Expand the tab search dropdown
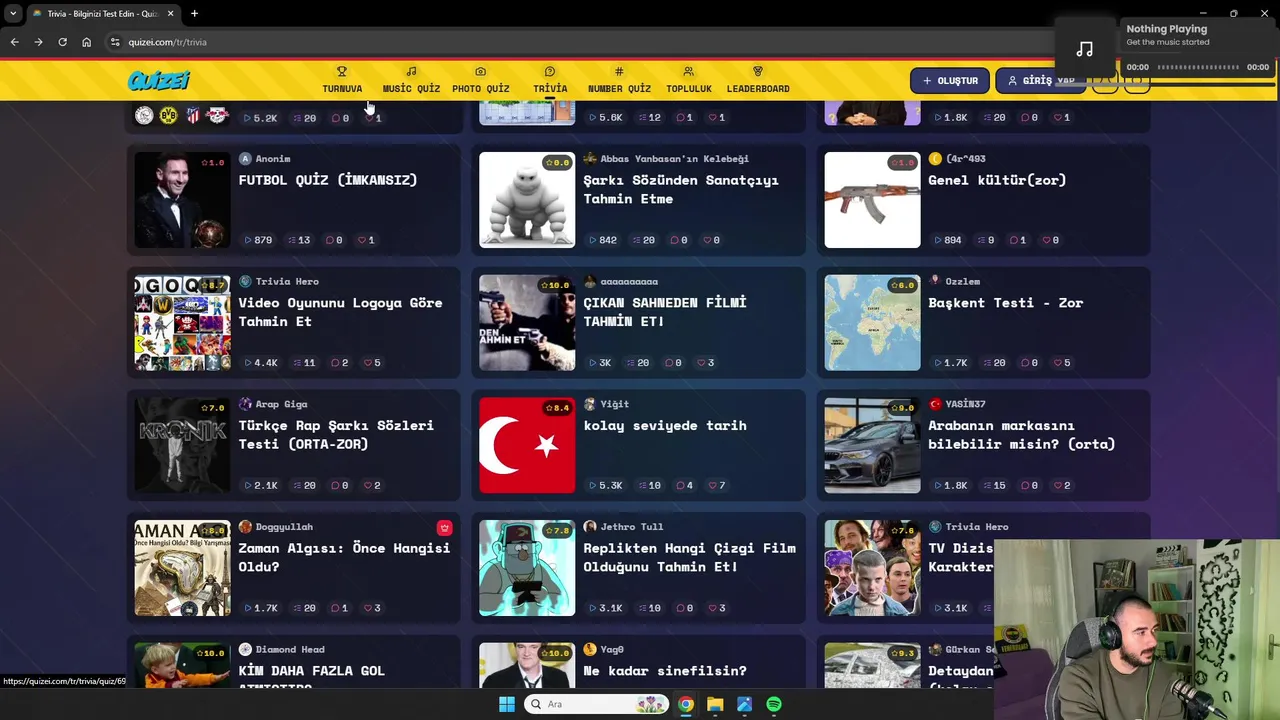Screen dimensions: 1280x720 point(12,13)
